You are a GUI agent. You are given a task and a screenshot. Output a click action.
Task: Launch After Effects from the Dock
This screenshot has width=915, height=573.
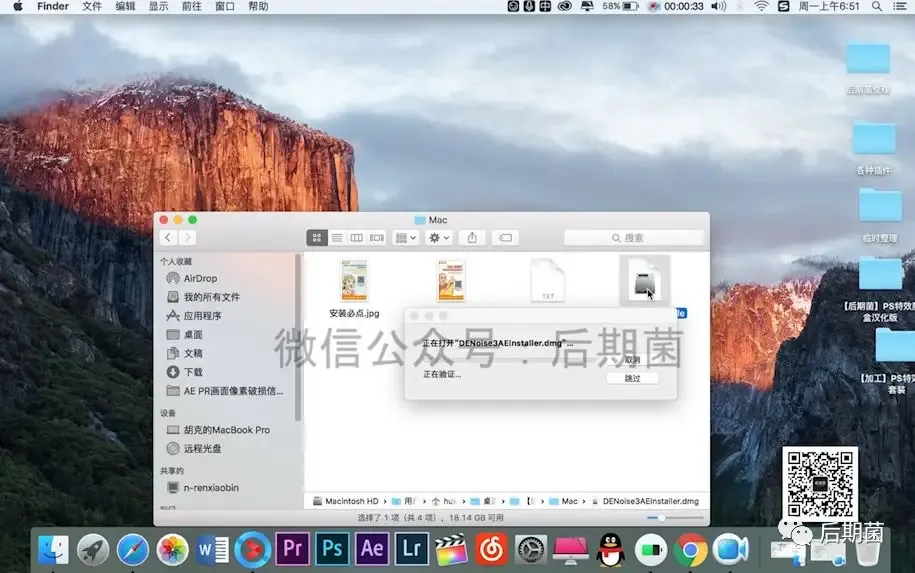(372, 549)
